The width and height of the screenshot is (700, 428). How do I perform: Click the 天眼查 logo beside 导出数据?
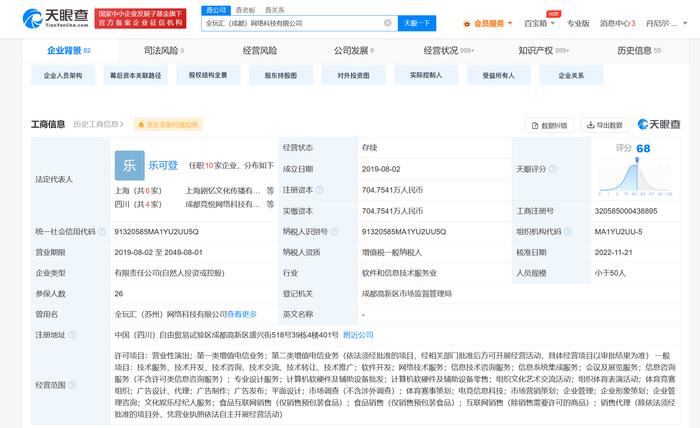pyautogui.click(x=659, y=125)
